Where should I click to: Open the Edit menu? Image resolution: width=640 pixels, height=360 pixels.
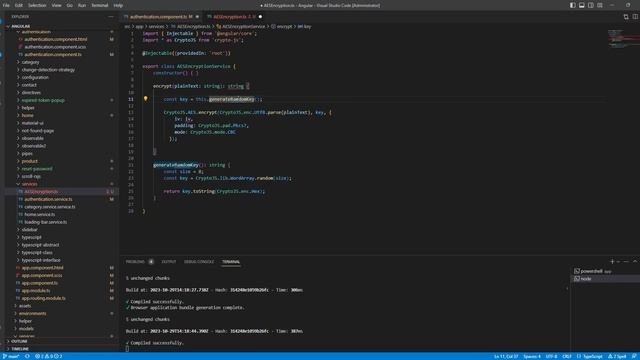point(19,5)
